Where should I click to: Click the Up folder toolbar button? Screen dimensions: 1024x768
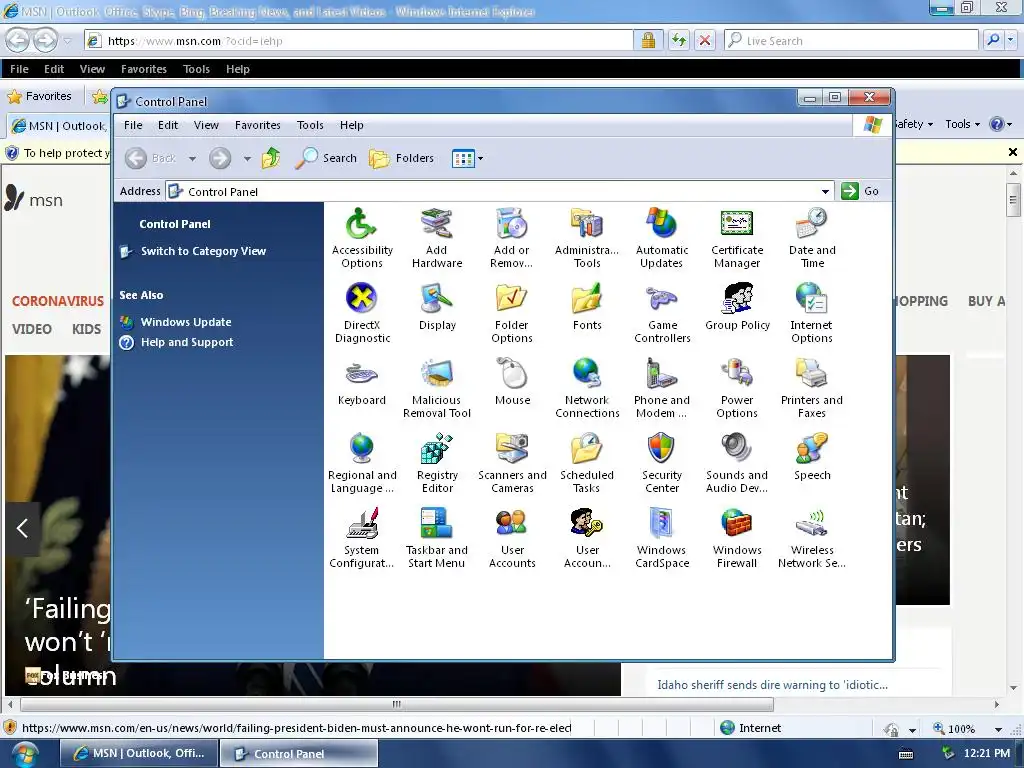[271, 158]
